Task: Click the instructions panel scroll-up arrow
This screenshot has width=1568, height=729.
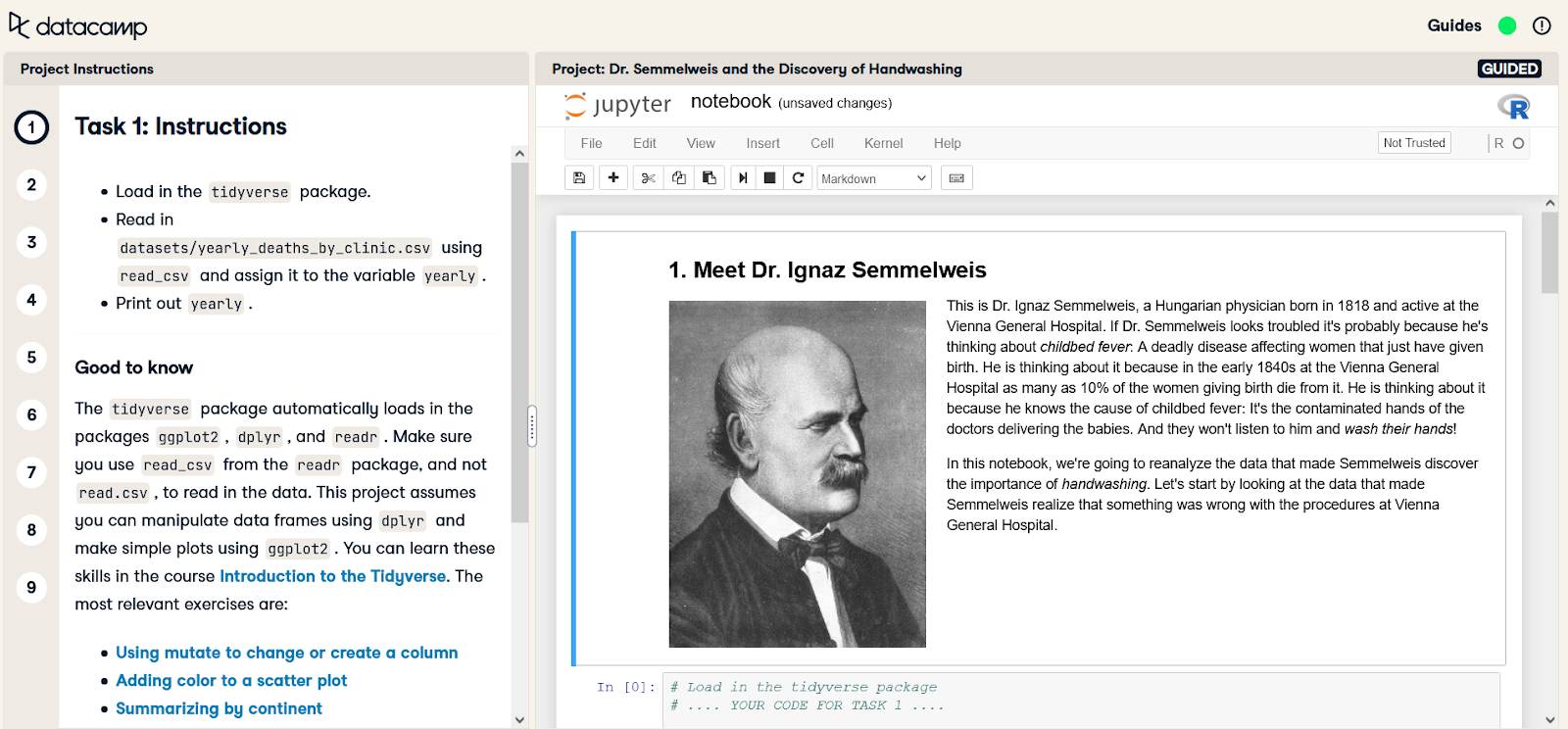Action: point(519,154)
